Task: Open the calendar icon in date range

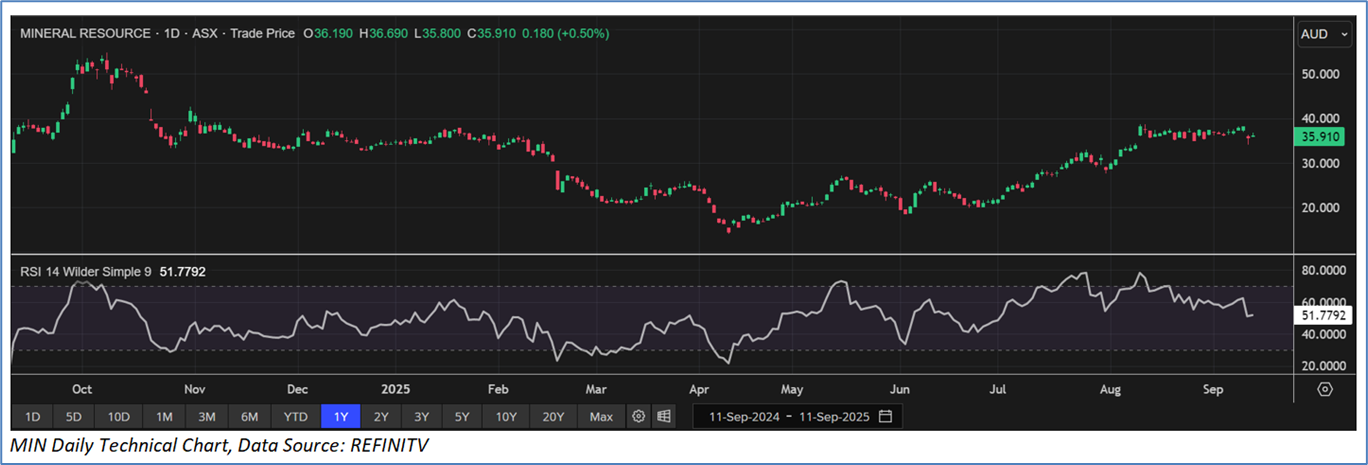Action: coord(886,415)
